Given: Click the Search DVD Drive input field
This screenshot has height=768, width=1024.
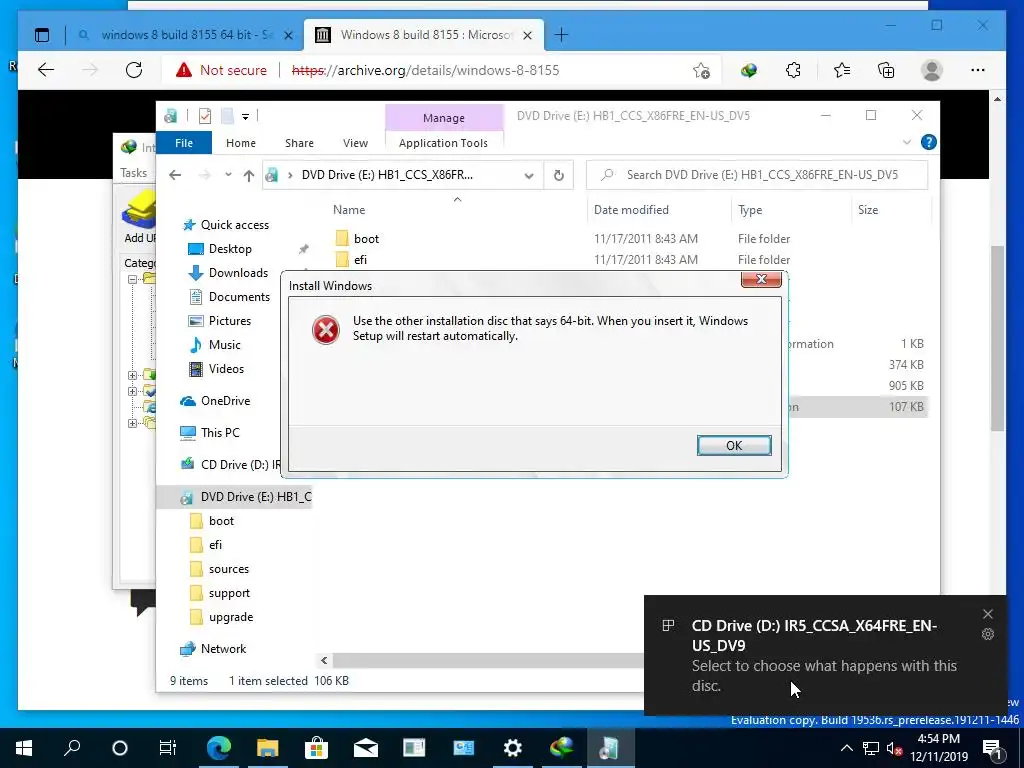Looking at the screenshot, I should click(x=758, y=175).
